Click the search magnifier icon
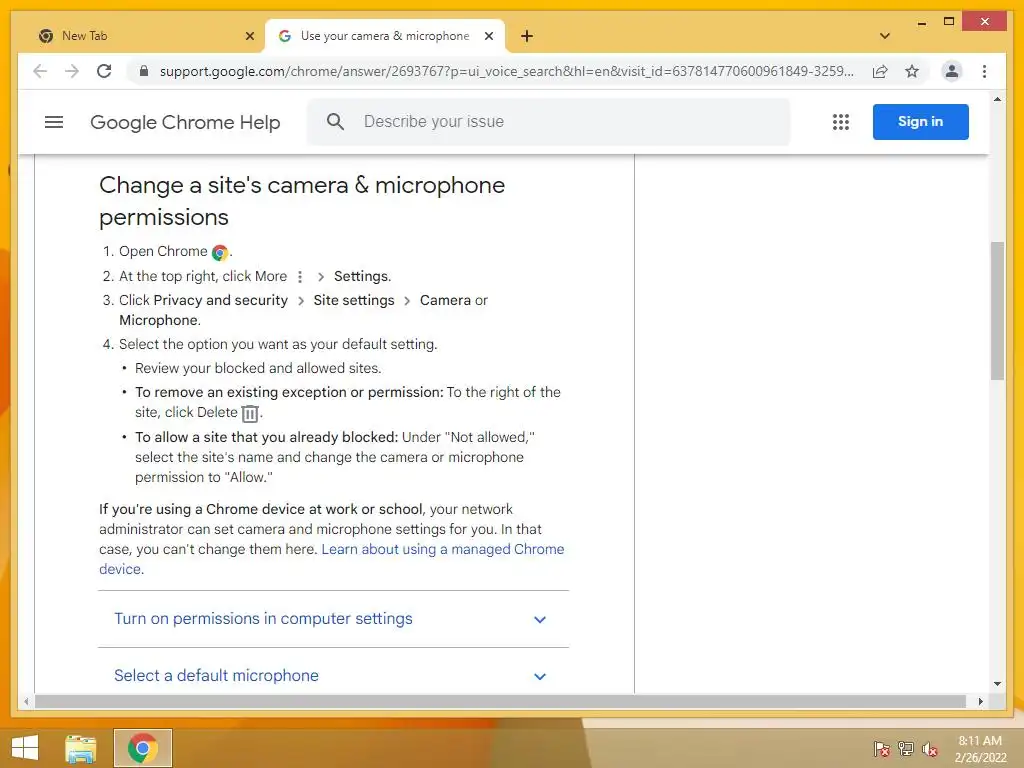The width and height of the screenshot is (1024, 768). [x=335, y=121]
